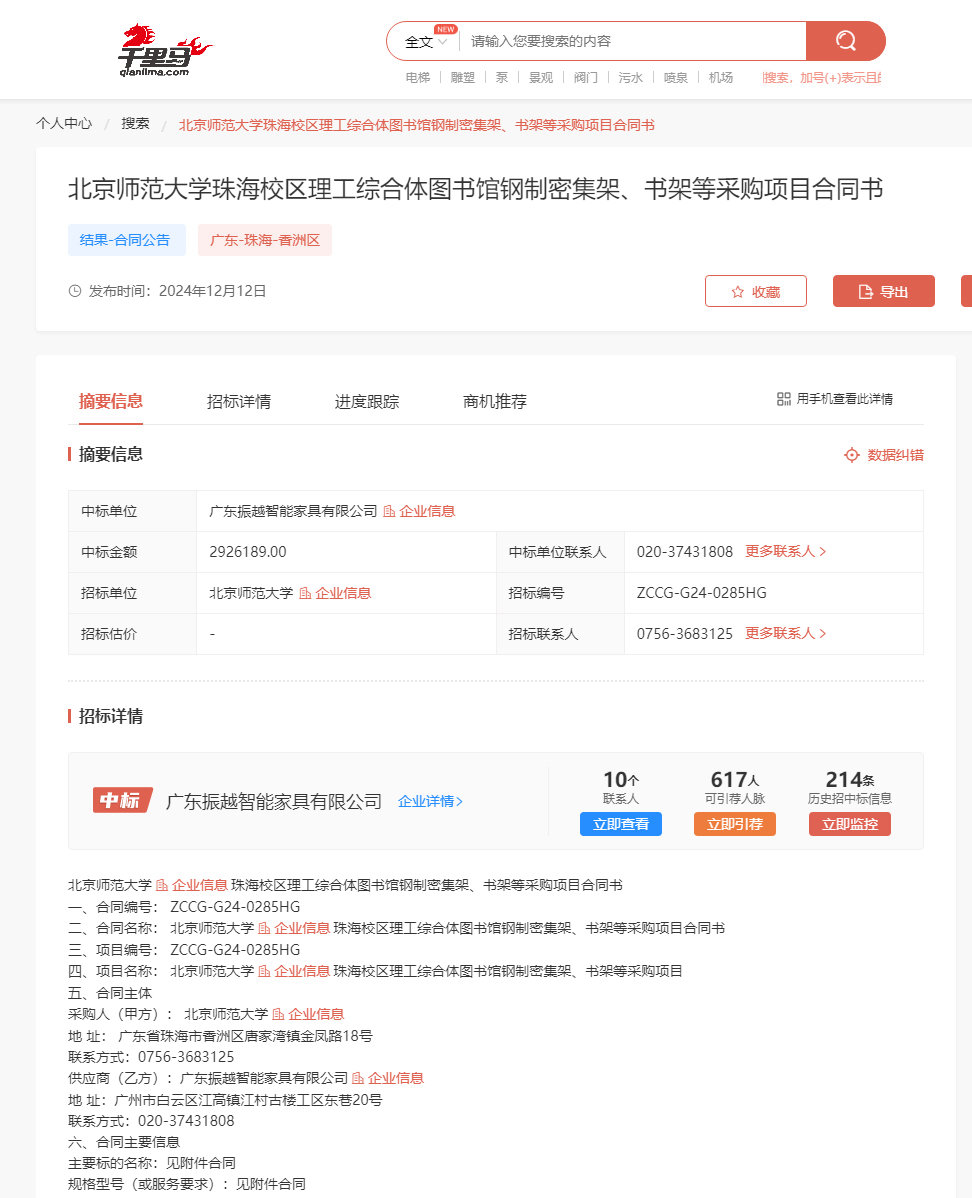Click the 214条 历史招中标信息 count
Image resolution: width=972 pixels, height=1198 pixels.
tap(850, 779)
